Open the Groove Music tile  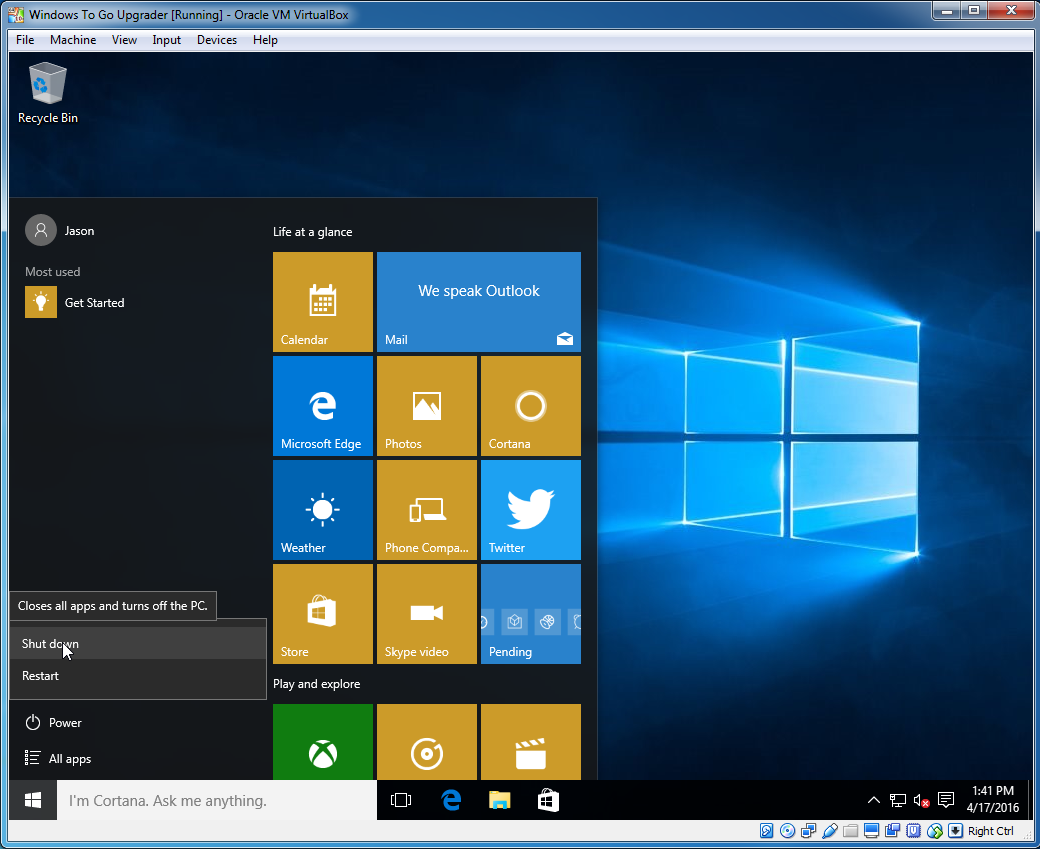[x=426, y=742]
